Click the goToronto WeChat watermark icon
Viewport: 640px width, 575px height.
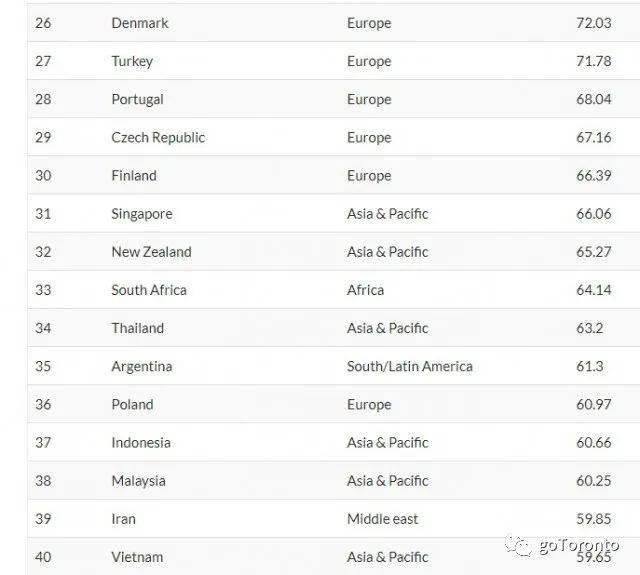coord(520,545)
